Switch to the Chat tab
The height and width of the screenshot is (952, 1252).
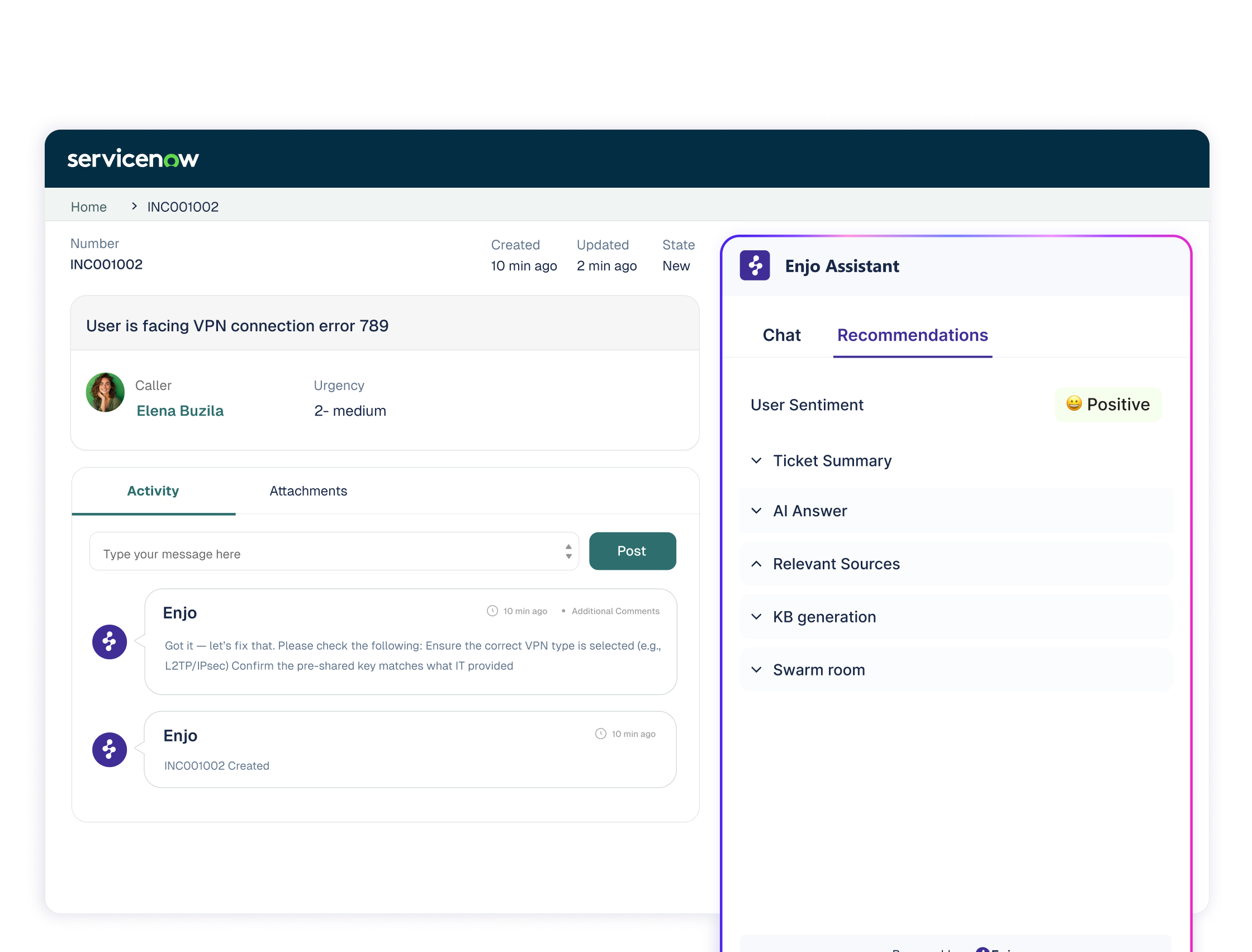point(781,335)
